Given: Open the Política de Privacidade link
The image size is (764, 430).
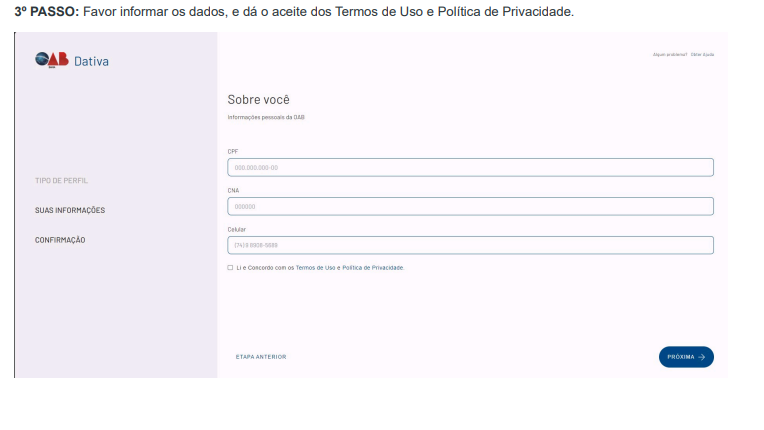Looking at the screenshot, I should click(x=372, y=268).
